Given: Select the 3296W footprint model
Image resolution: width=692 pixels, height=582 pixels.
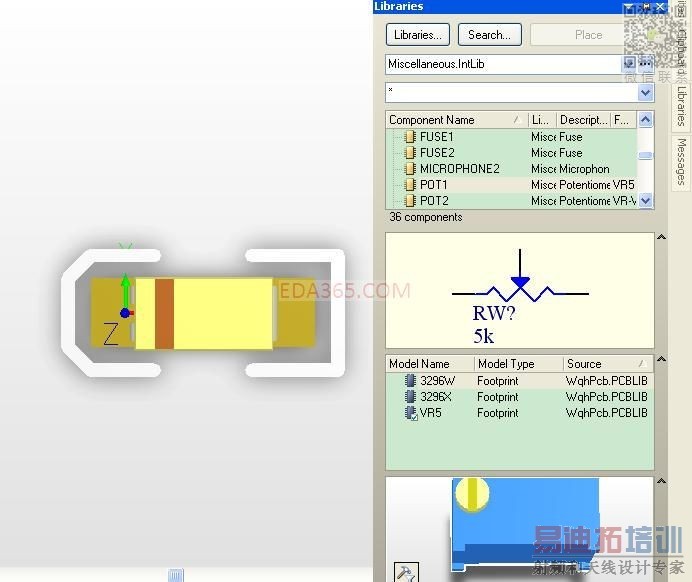Looking at the screenshot, I should (x=519, y=381).
